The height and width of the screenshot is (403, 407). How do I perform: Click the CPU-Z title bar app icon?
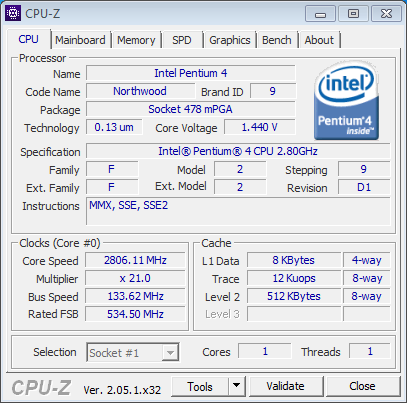coord(13,13)
